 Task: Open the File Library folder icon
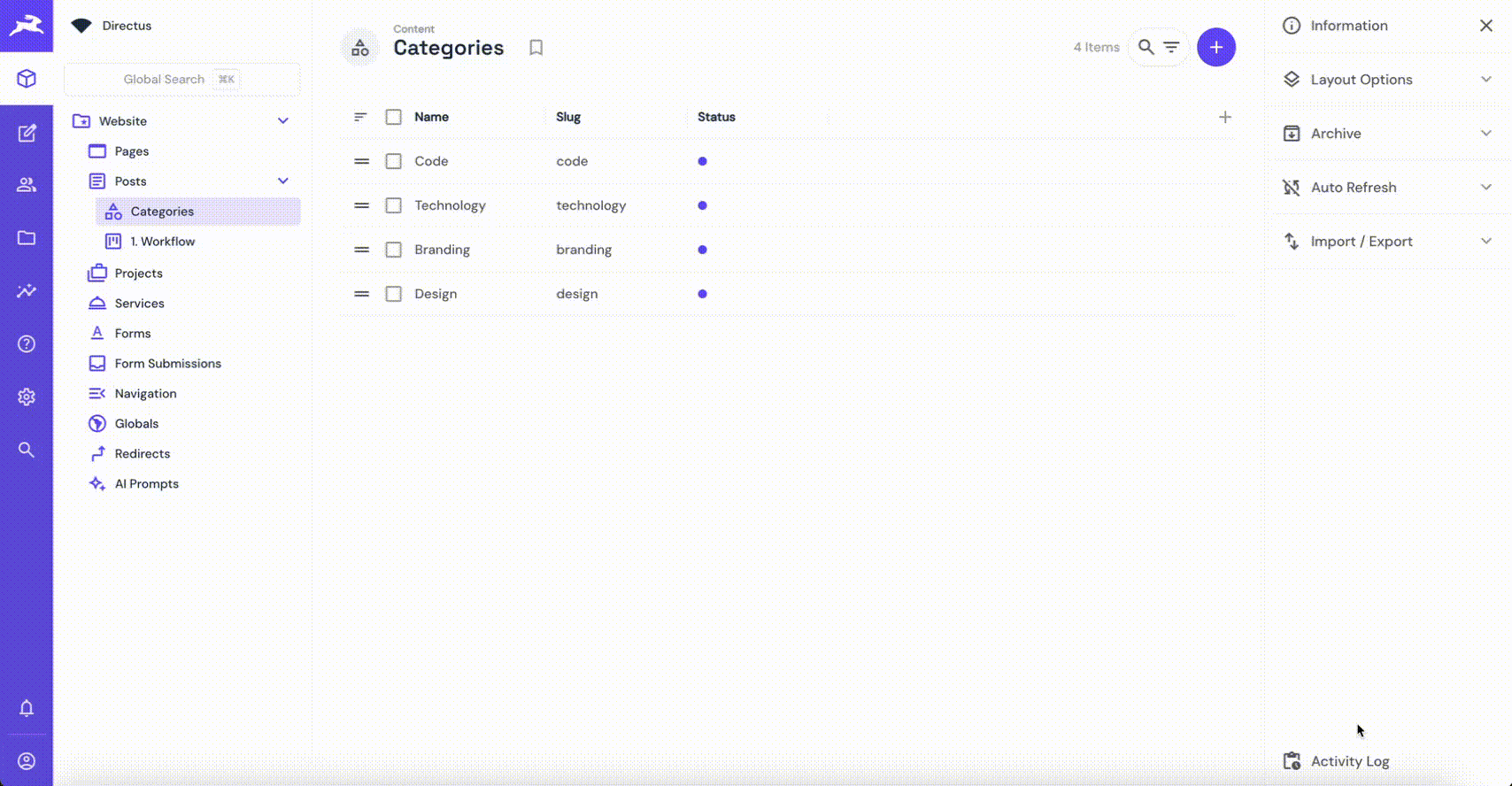27,238
